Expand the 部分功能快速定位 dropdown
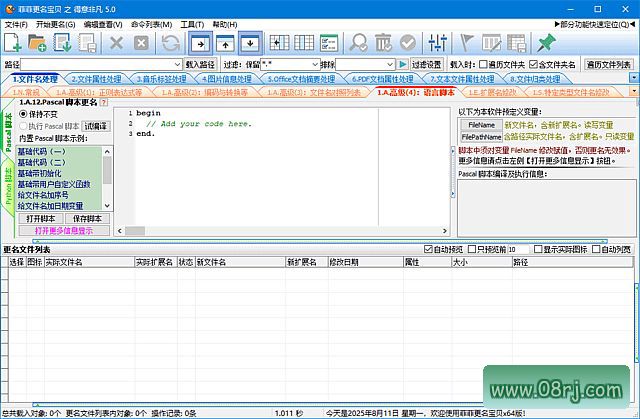 pos(583,22)
